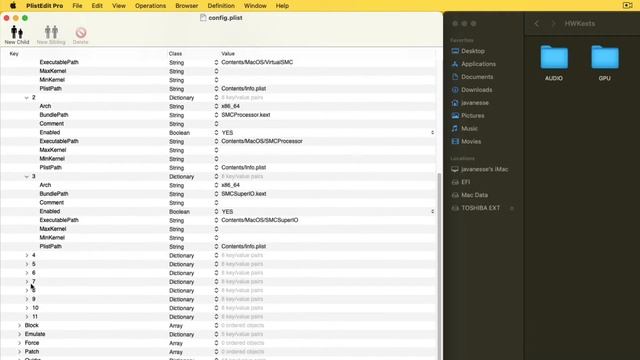The height and width of the screenshot is (360, 640).
Task: Open class stepper for item 2 Dictionary
Action: 216,98
